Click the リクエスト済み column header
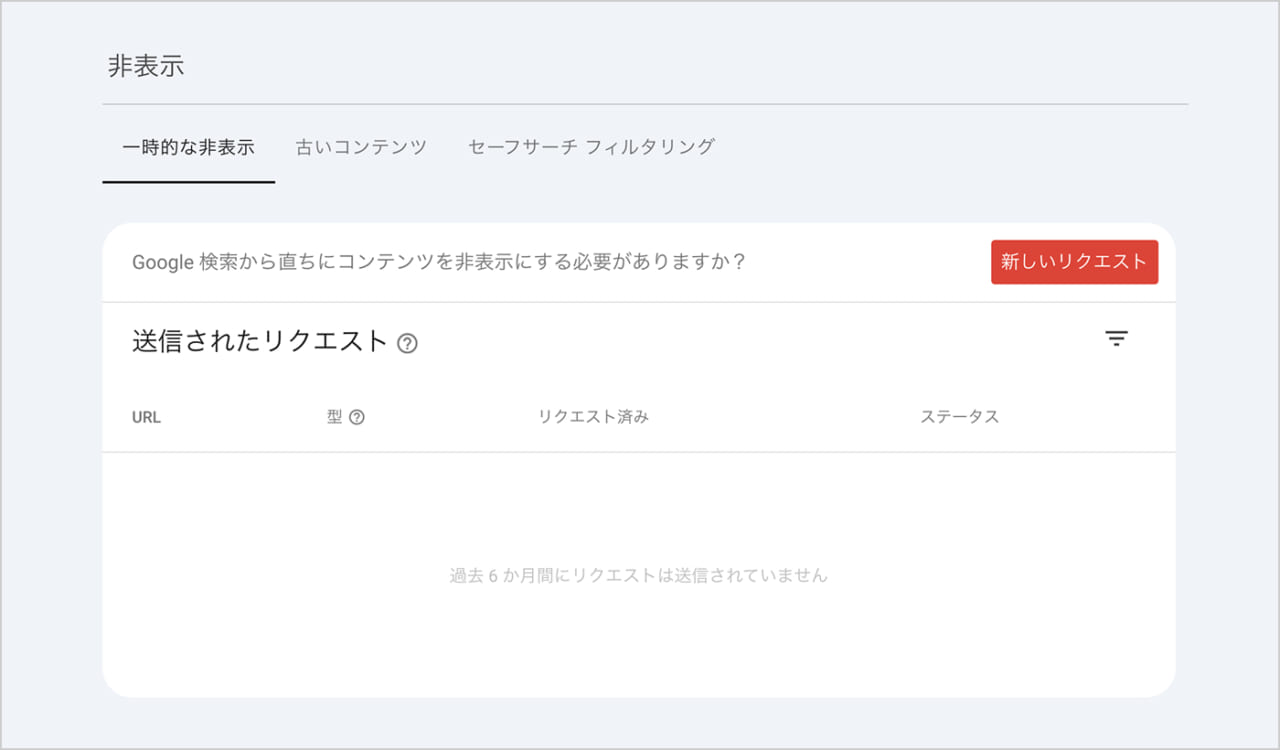This screenshot has height=750, width=1280. [593, 417]
